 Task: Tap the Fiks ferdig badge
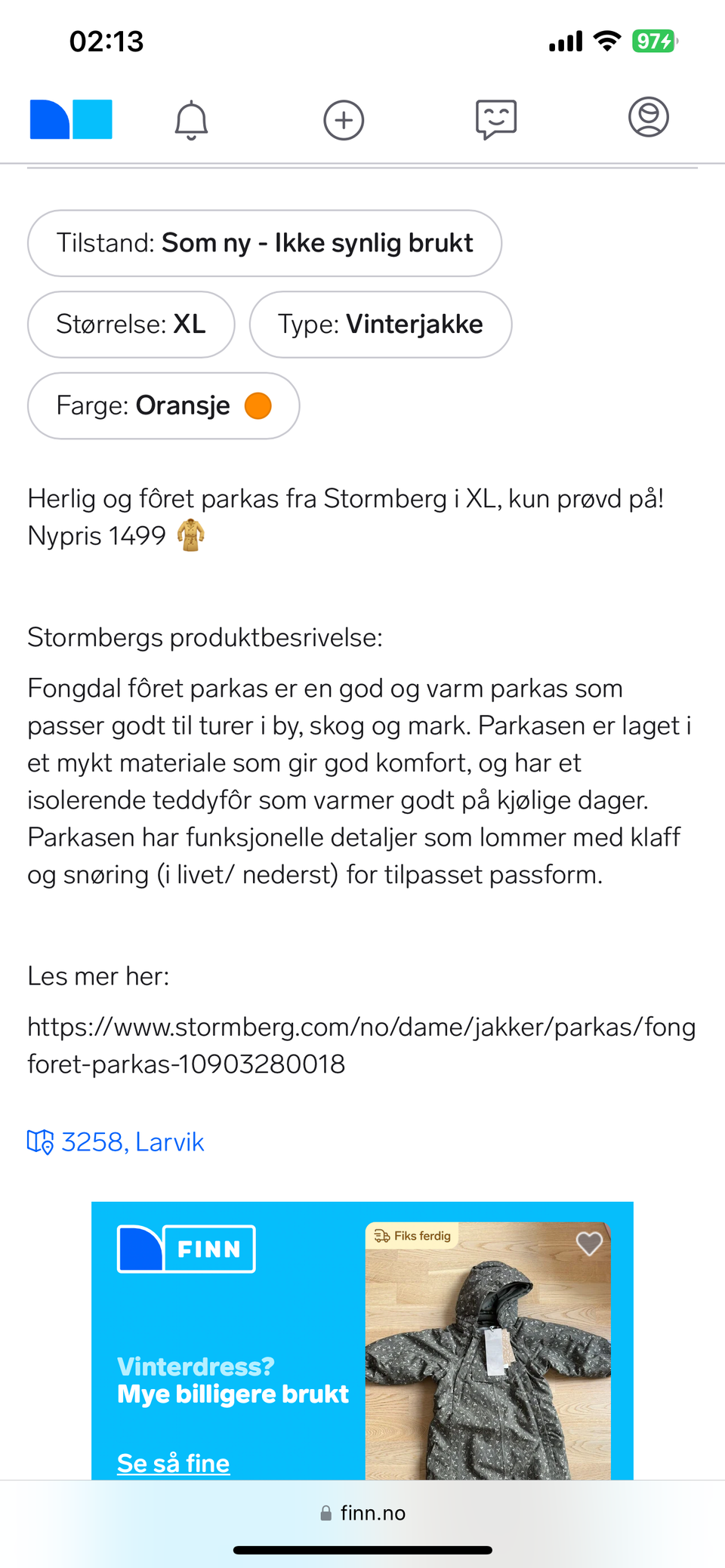(x=413, y=1236)
